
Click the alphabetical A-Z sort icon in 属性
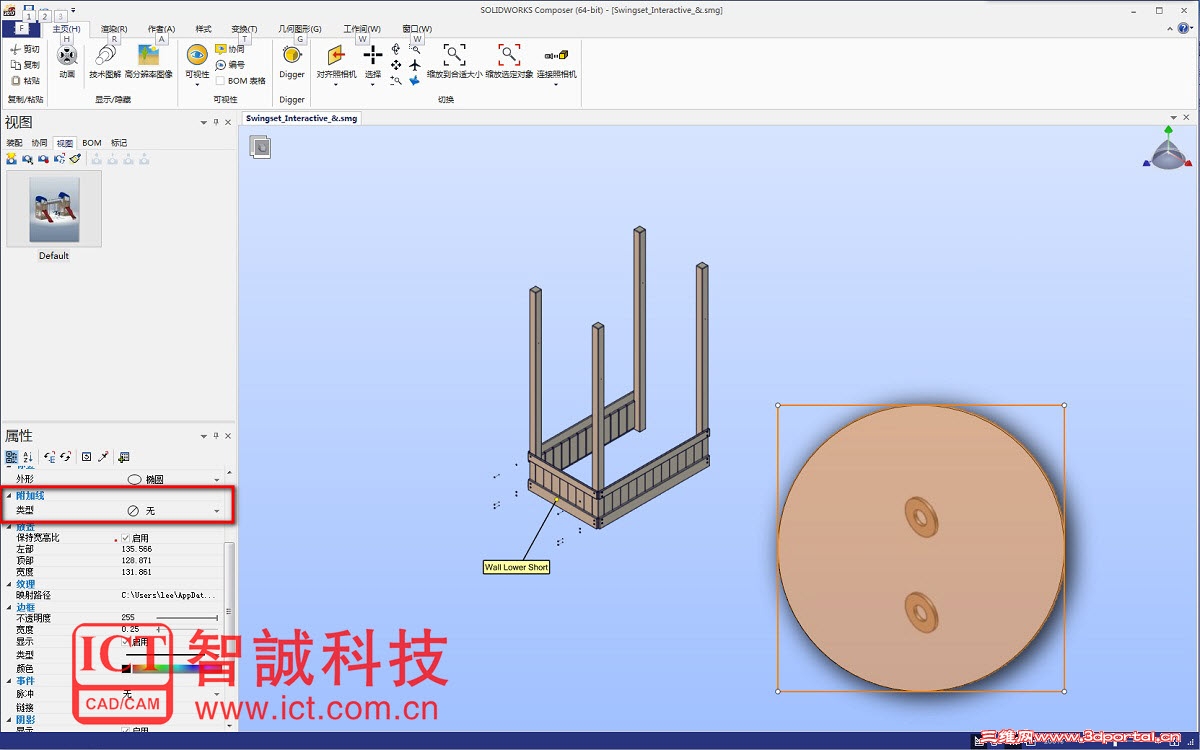(27, 457)
